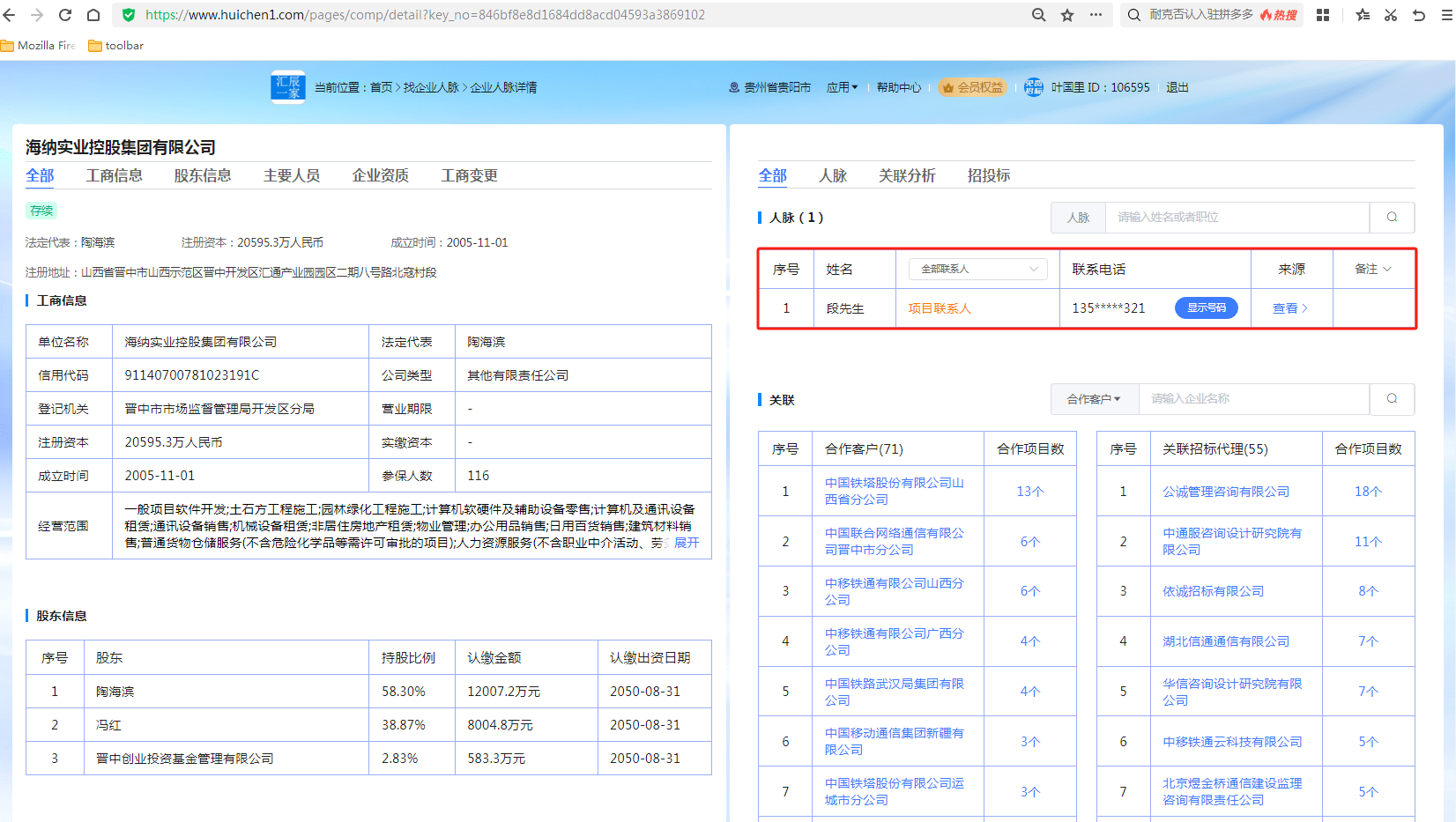Viewport: 1456px width, 822px height.
Task: Open the Mozilla Fire bookmark folder
Action: (39, 46)
